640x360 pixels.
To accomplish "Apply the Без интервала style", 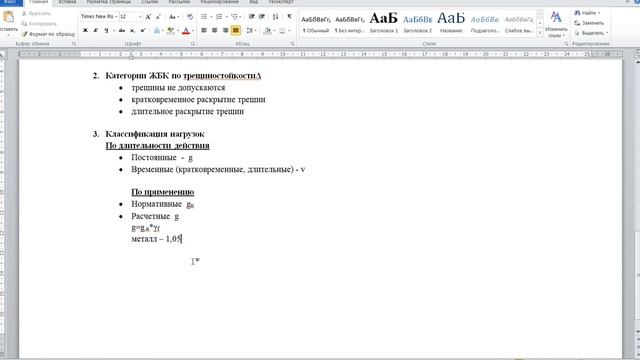I will point(350,24).
